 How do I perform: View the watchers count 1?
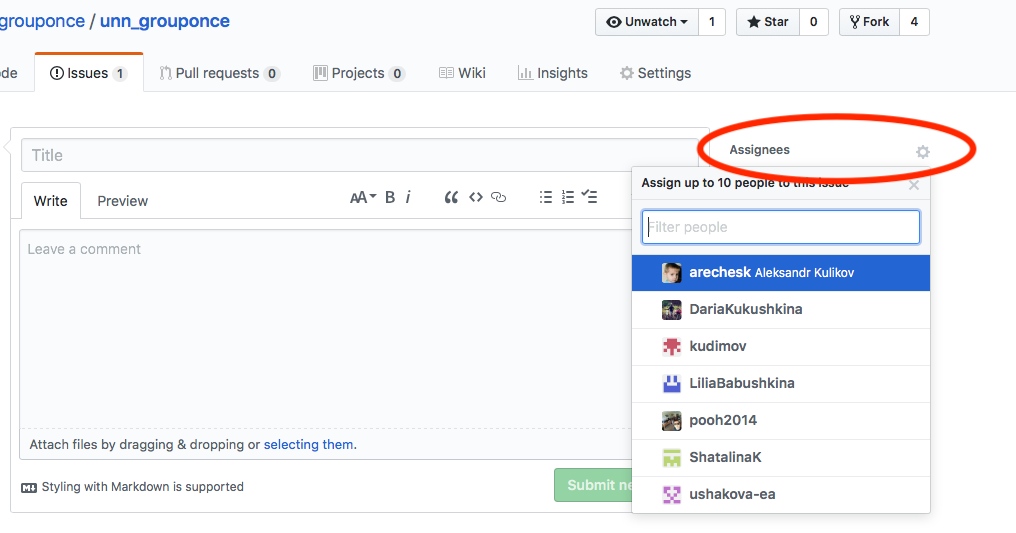click(711, 22)
